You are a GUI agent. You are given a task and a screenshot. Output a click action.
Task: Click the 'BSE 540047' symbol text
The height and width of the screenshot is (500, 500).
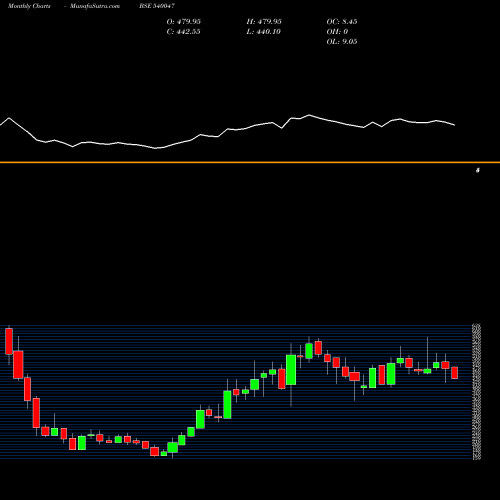[157, 6]
